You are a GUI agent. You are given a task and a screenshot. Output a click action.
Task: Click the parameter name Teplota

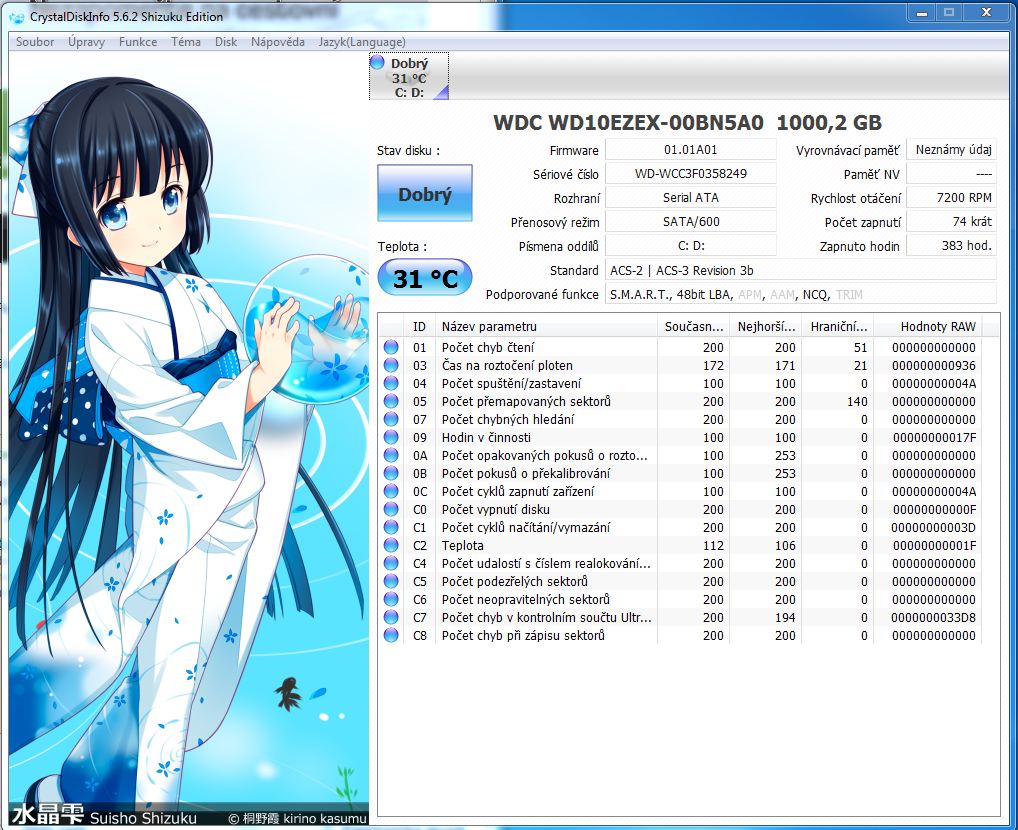pos(462,546)
